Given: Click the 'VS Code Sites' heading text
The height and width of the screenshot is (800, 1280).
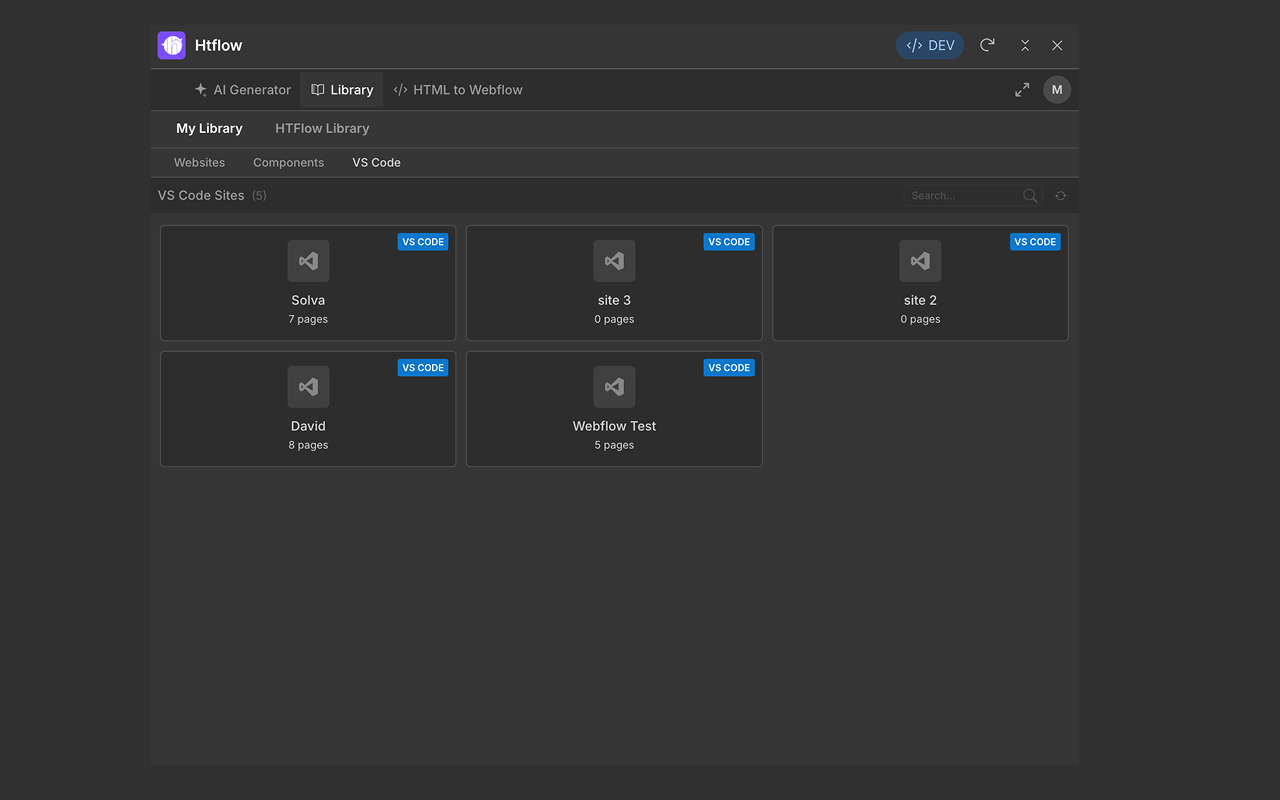Looking at the screenshot, I should click(201, 196).
